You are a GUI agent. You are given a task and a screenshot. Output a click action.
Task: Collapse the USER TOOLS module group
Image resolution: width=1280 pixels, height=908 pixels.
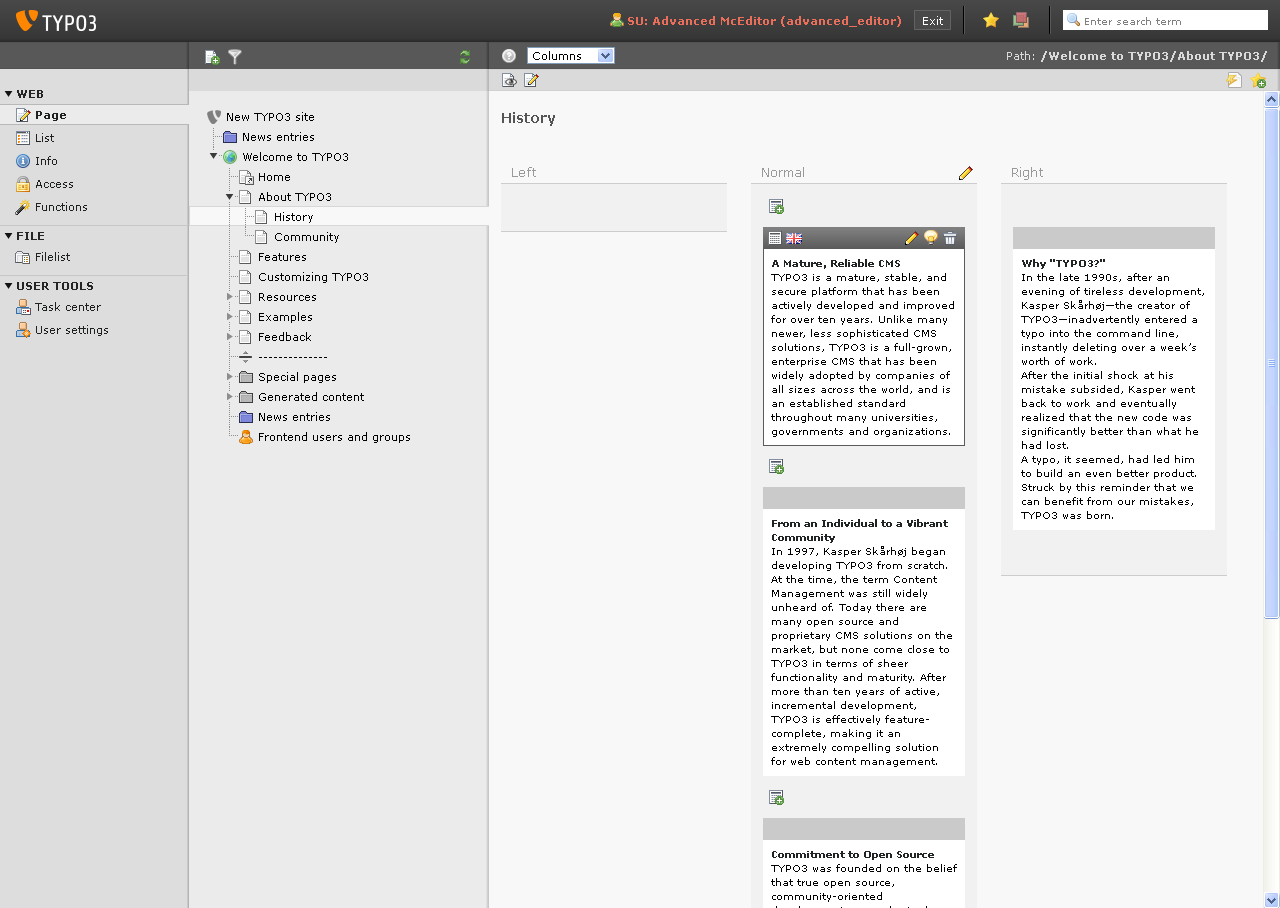point(8,286)
